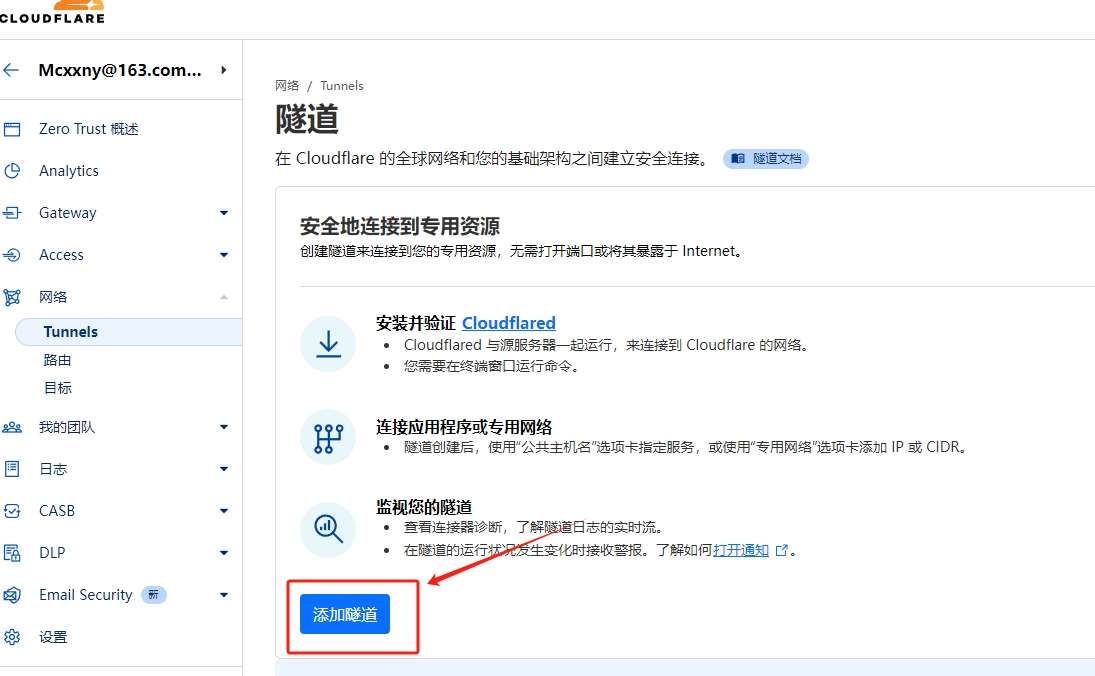Click the 新 badge beside Email Security
This screenshot has width=1095, height=676.
[154, 595]
